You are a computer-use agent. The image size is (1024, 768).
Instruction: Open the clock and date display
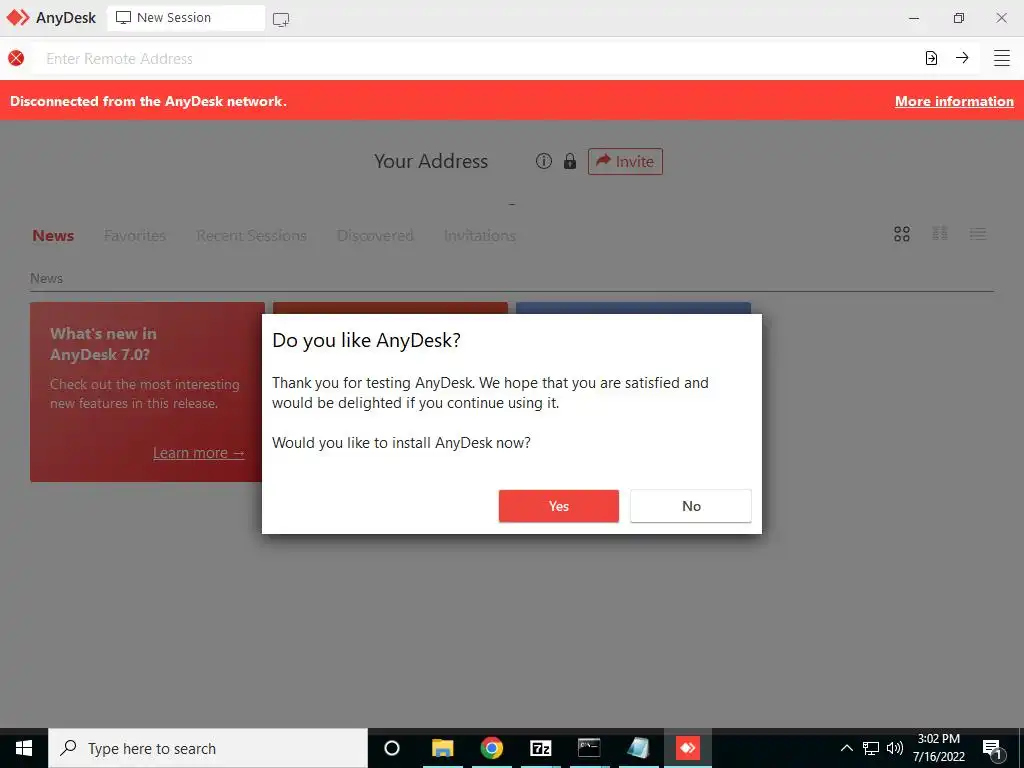(x=938, y=748)
